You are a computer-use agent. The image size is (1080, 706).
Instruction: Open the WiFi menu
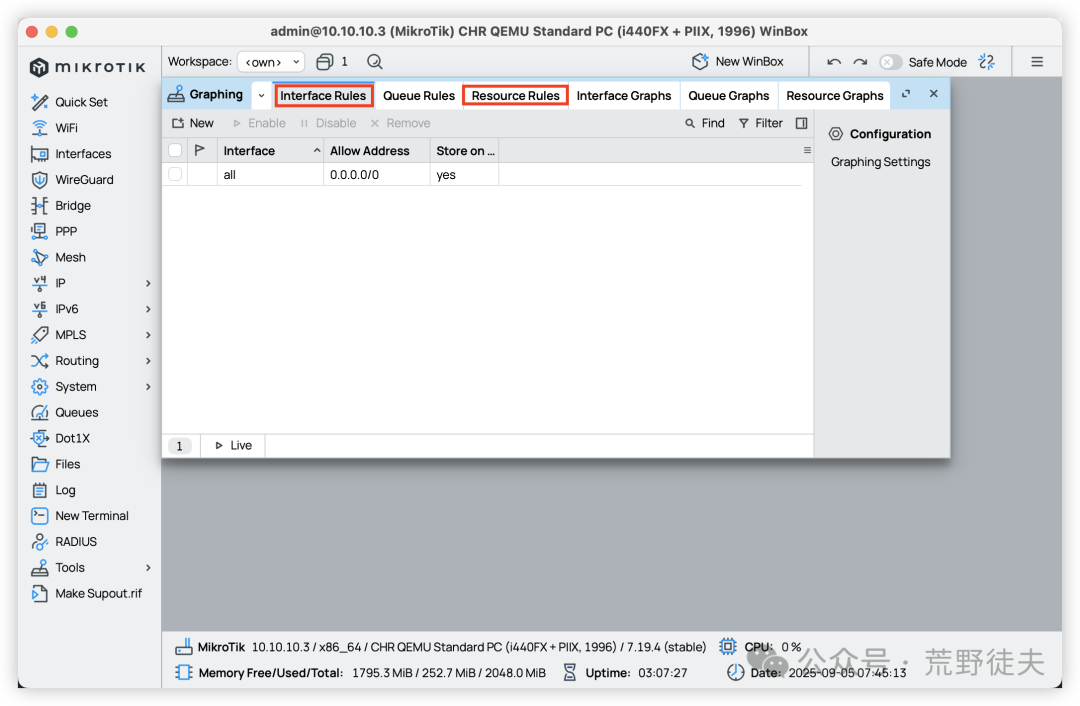pyautogui.click(x=54, y=128)
